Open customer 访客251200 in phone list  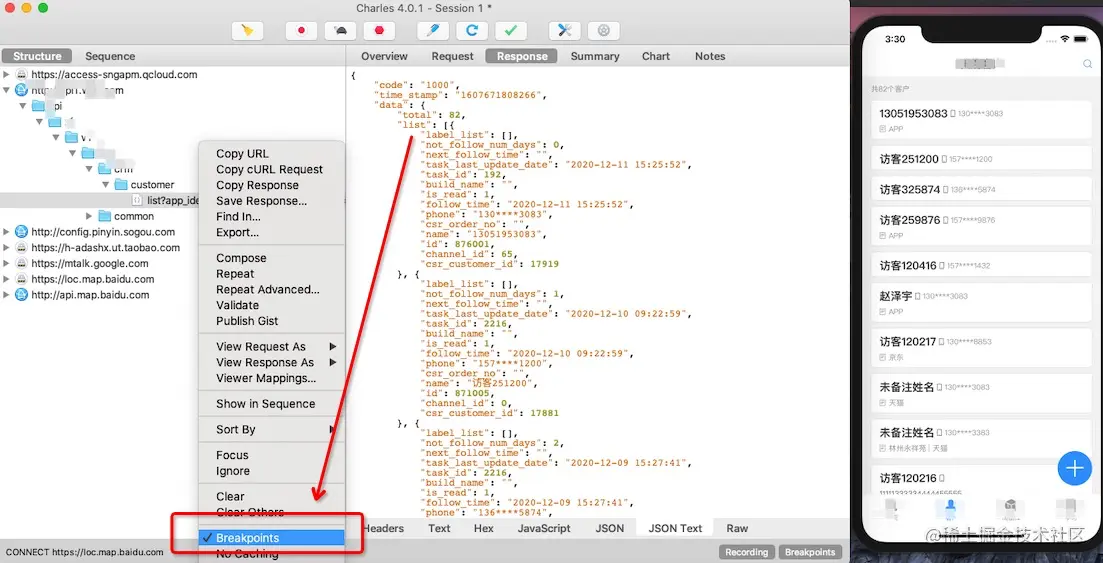(x=981, y=159)
